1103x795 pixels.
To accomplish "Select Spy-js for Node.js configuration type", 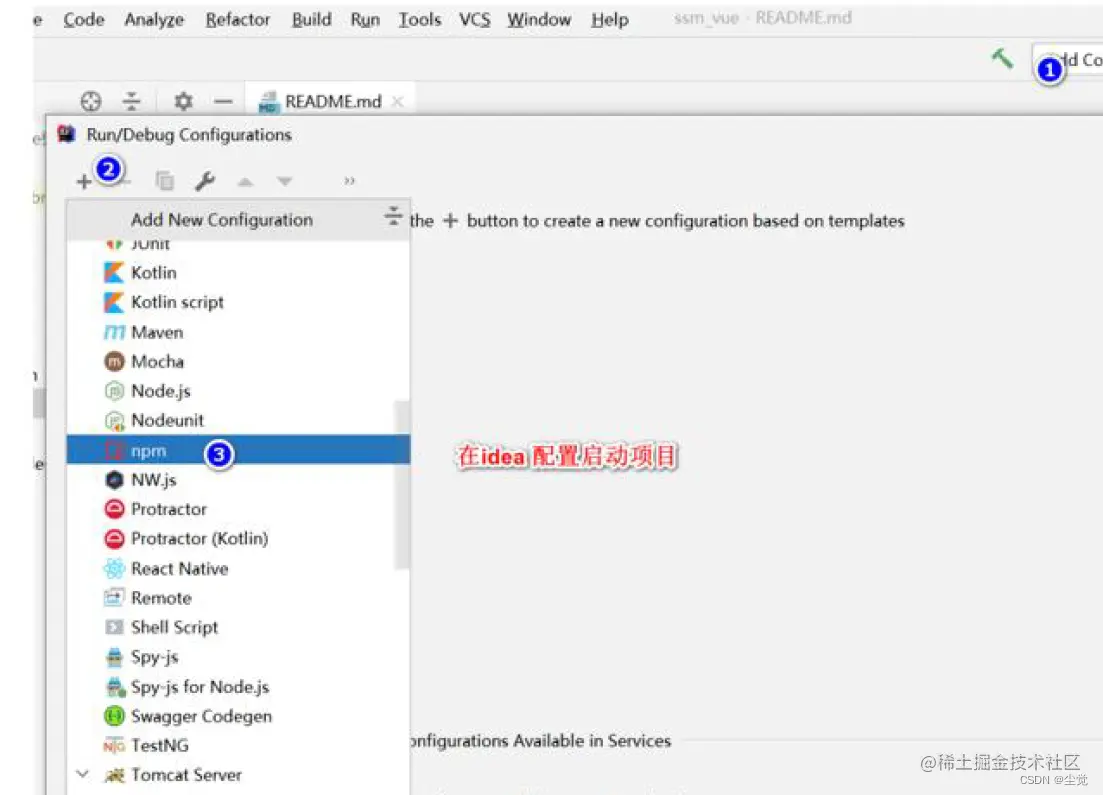I will [x=238, y=687].
